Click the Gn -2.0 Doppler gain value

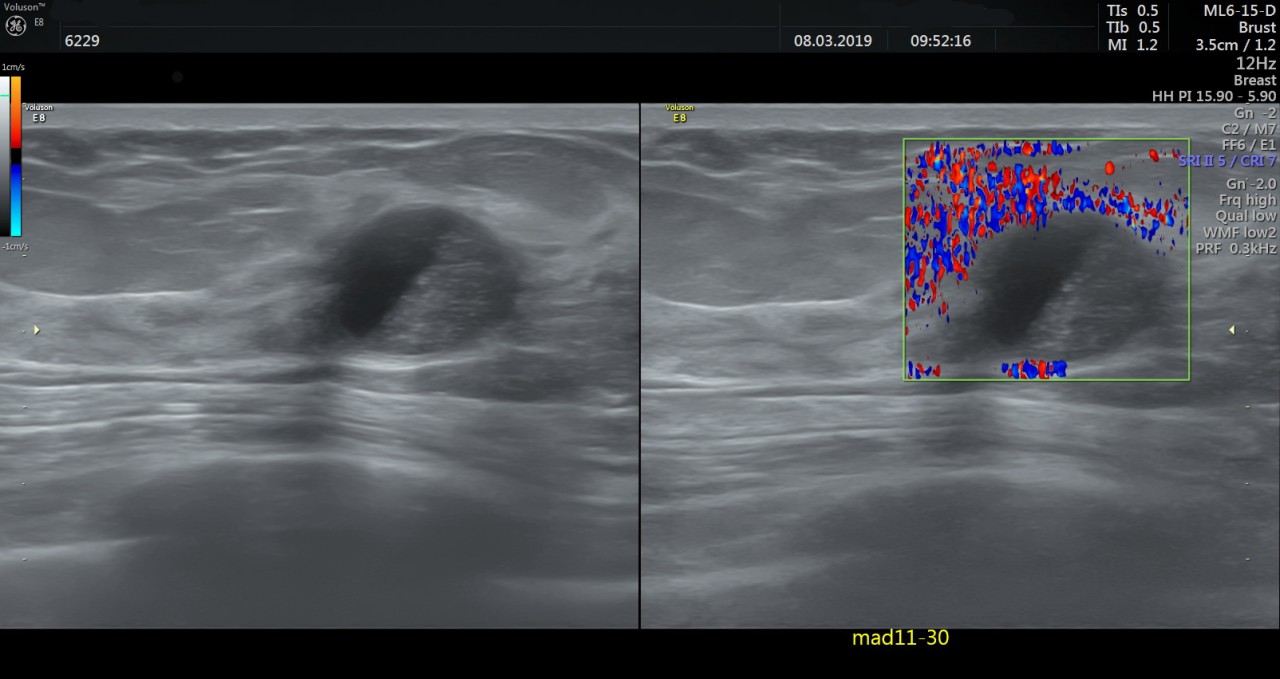pyautogui.click(x=1251, y=184)
